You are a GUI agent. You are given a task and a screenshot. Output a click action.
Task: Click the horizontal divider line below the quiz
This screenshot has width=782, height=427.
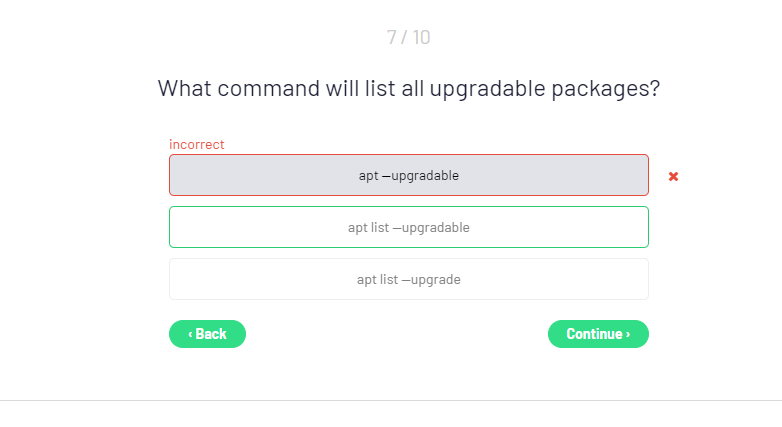click(x=390, y=400)
